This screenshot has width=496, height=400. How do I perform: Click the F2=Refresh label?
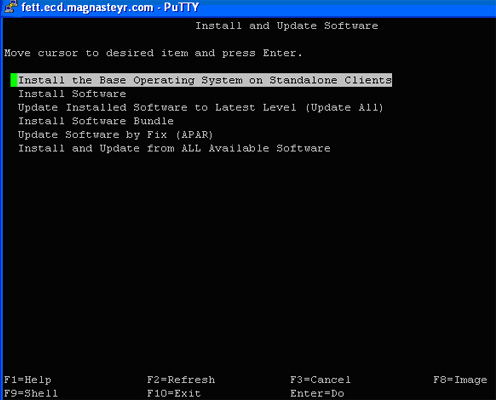(181, 380)
